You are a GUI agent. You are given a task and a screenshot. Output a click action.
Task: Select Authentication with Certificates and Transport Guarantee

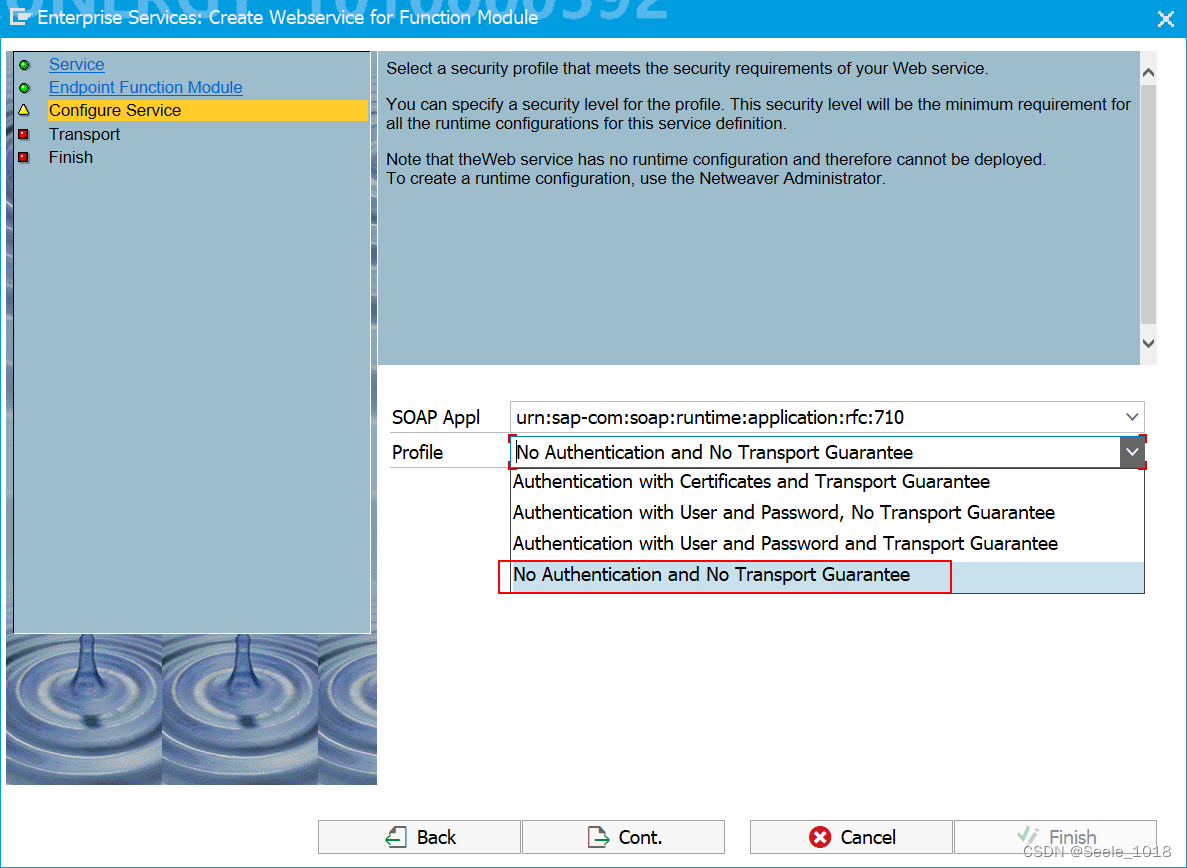[x=750, y=481]
